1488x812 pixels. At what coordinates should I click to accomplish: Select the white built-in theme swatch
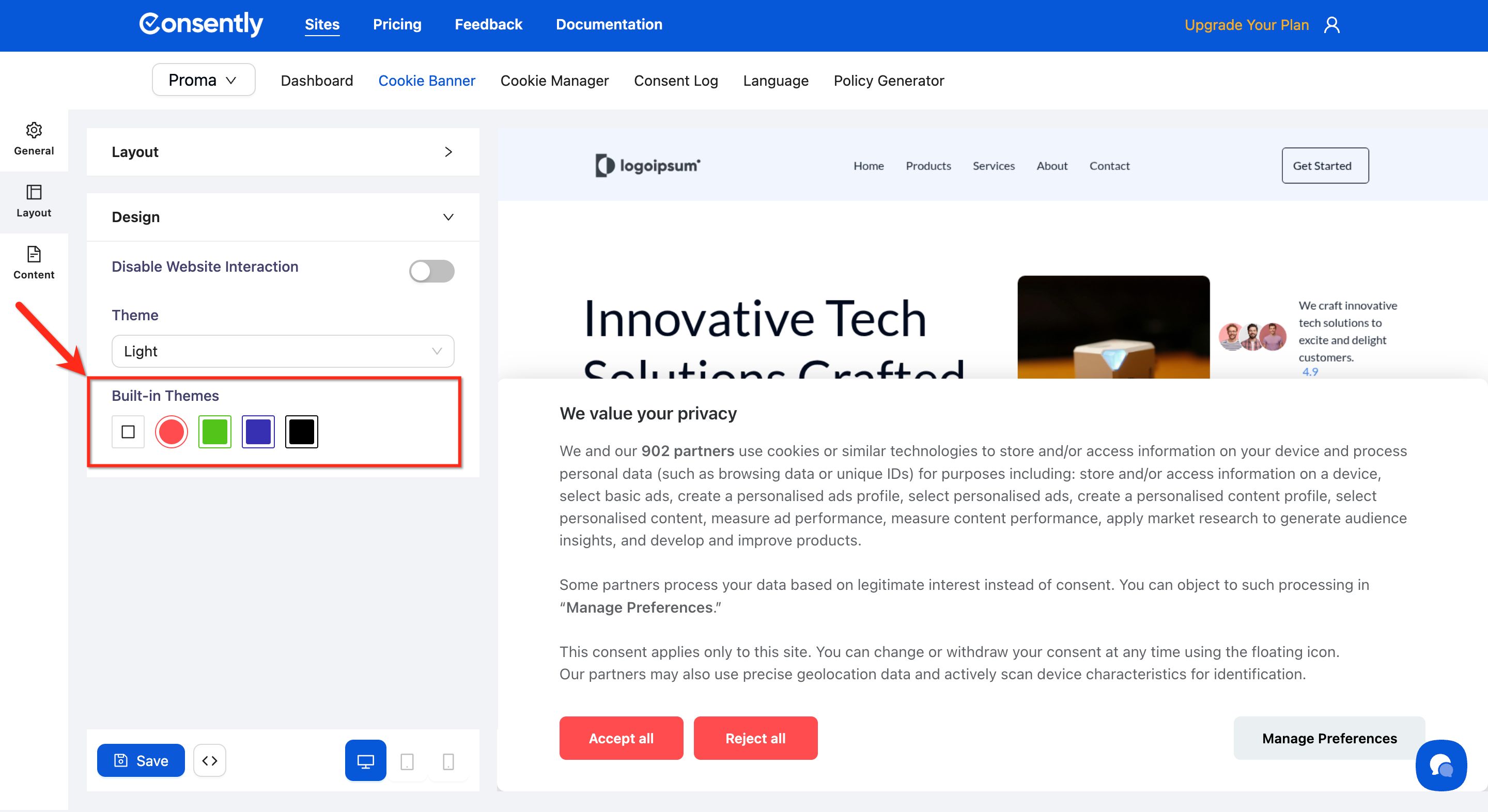pos(128,431)
